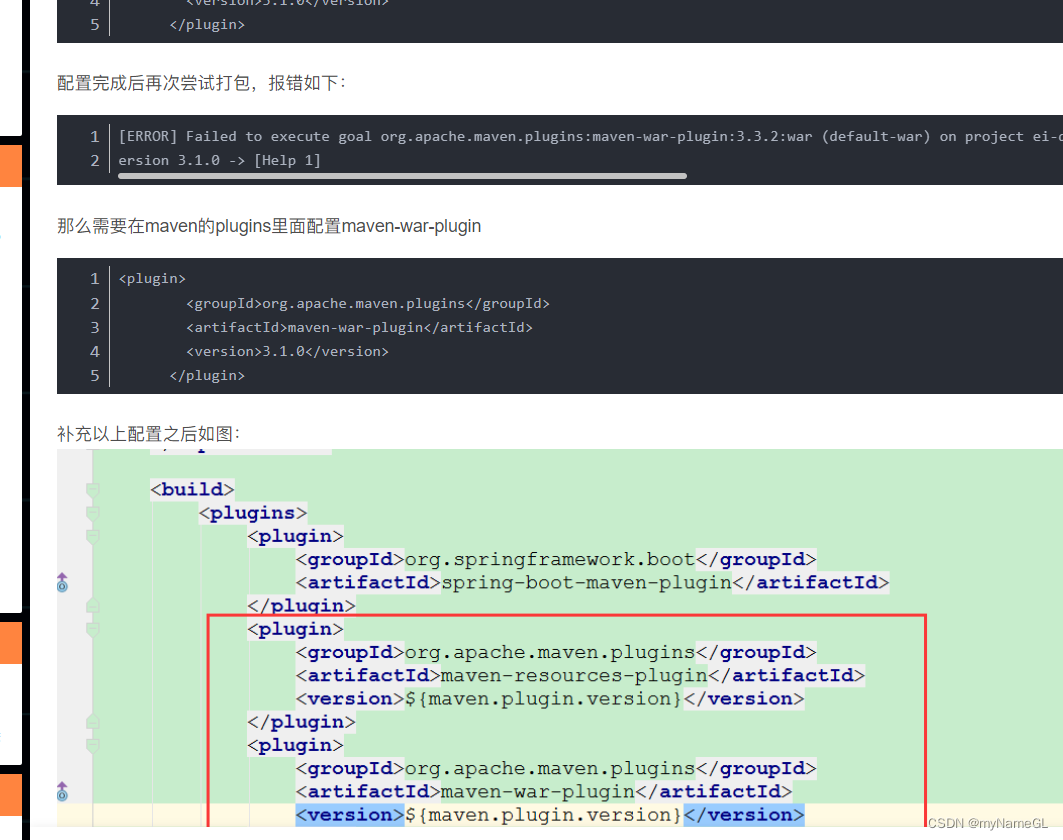Viewport: 1063px width, 840px height.
Task: Collapse the <build> fold marker in gutter
Action: pos(93,489)
